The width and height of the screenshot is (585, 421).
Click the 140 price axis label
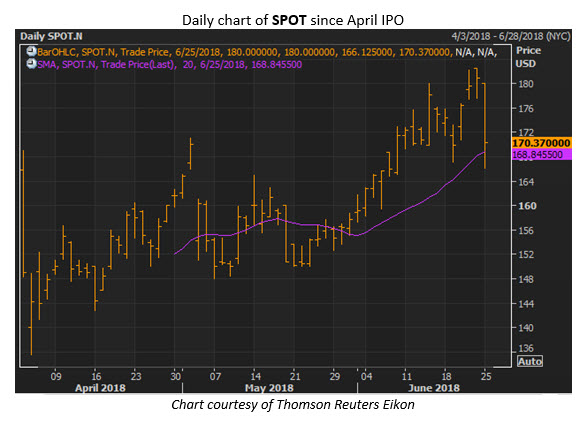pos(526,327)
